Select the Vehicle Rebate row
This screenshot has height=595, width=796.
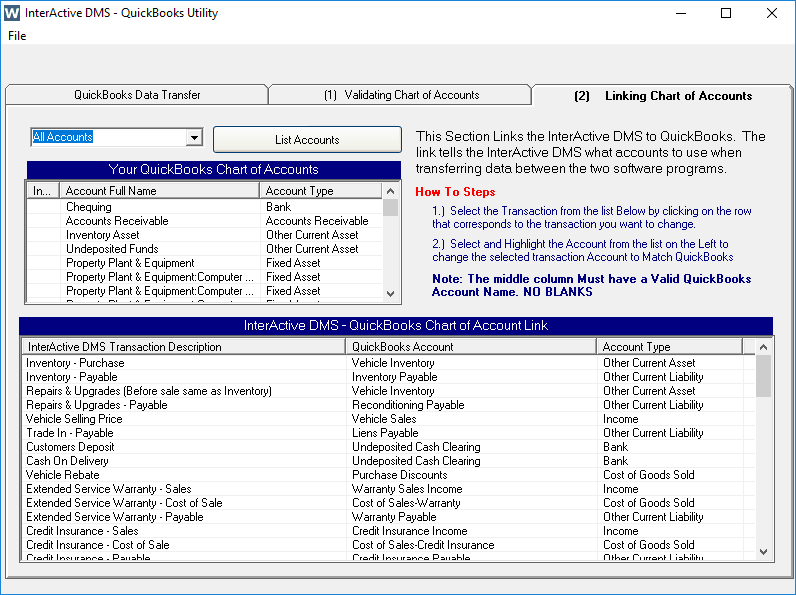[x=388, y=475]
